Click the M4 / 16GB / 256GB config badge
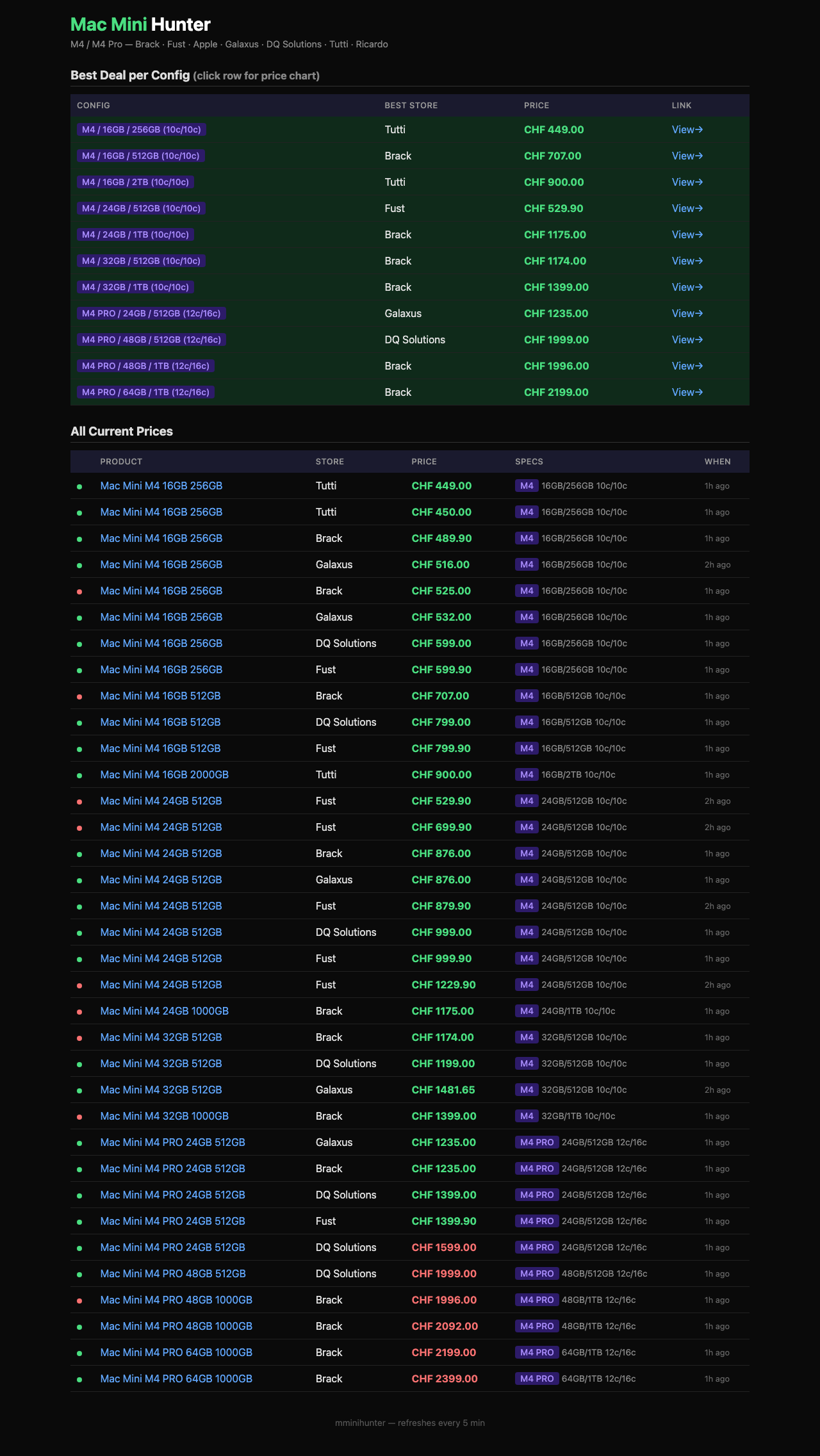The image size is (820, 1456). pos(142,129)
